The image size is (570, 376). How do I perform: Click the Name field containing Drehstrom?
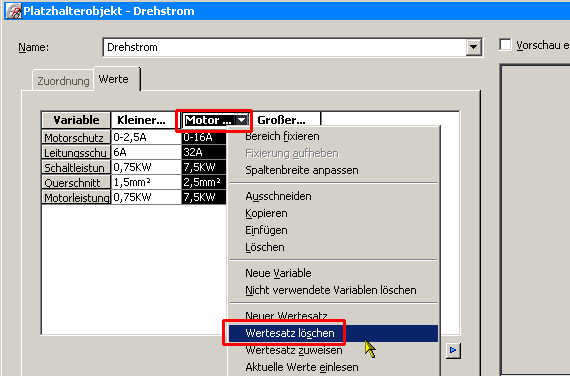click(x=285, y=47)
